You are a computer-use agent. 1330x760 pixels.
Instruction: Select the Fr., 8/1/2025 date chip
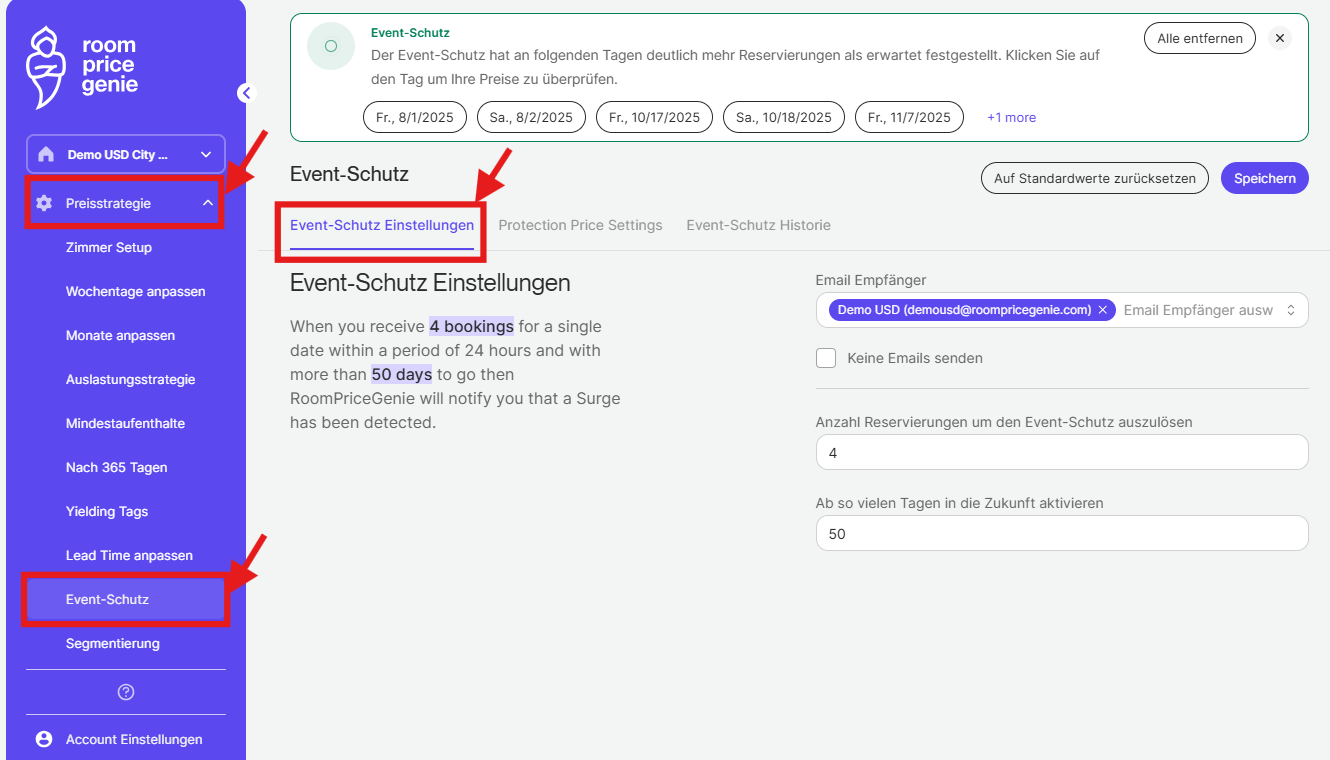414,117
